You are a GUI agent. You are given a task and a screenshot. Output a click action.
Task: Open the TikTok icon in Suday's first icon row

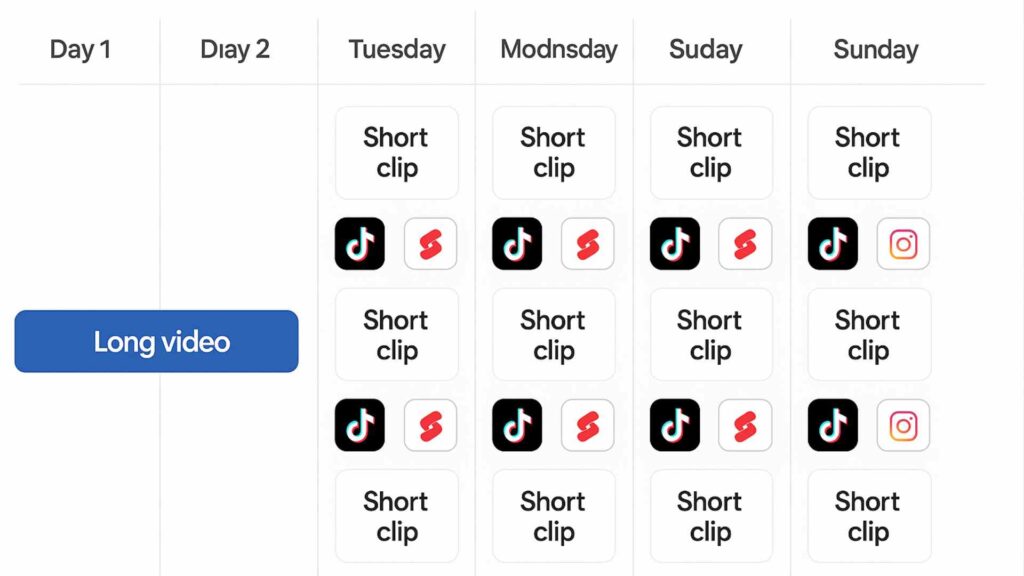pyautogui.click(x=675, y=244)
